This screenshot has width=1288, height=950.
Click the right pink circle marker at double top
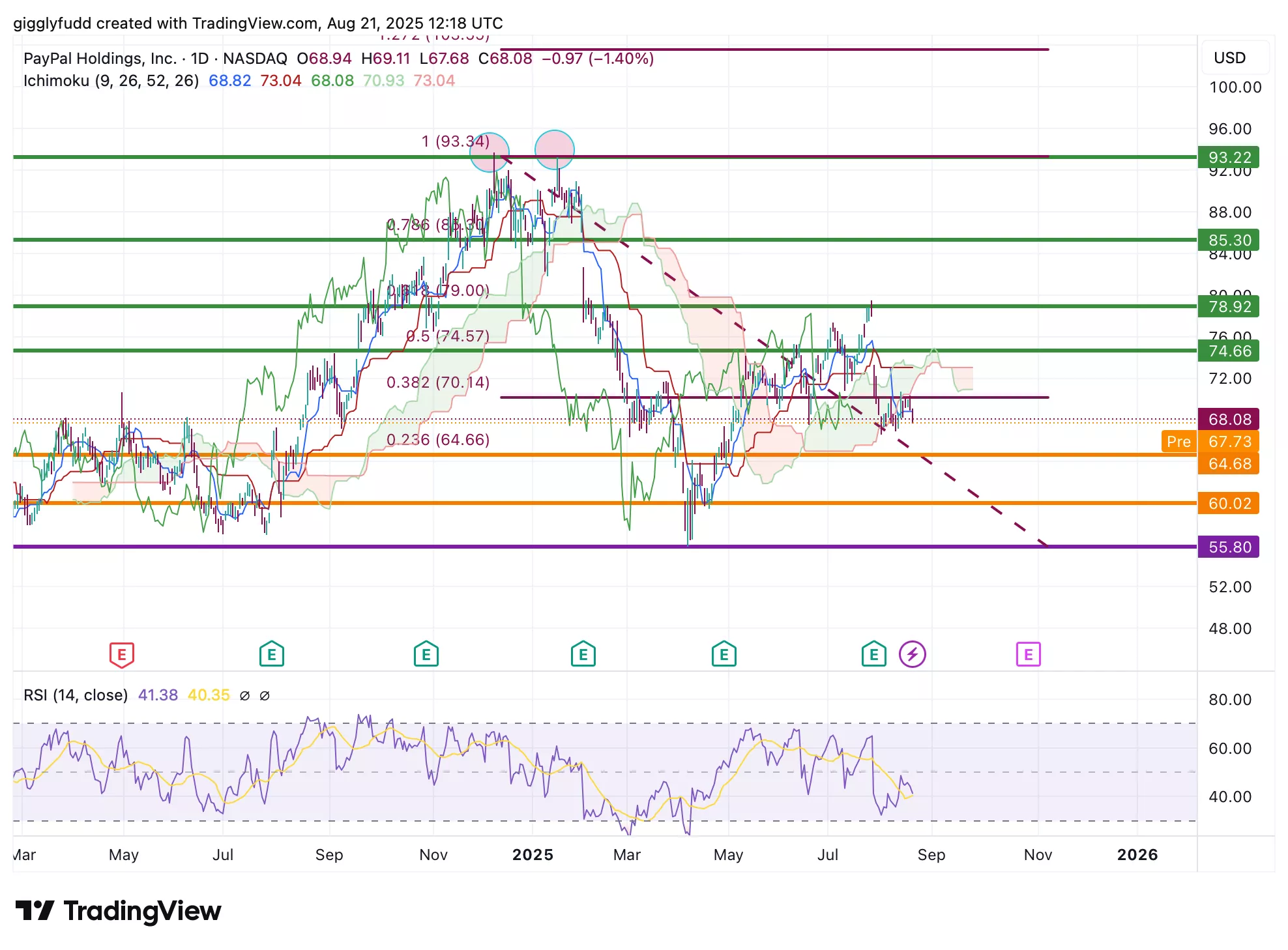555,149
